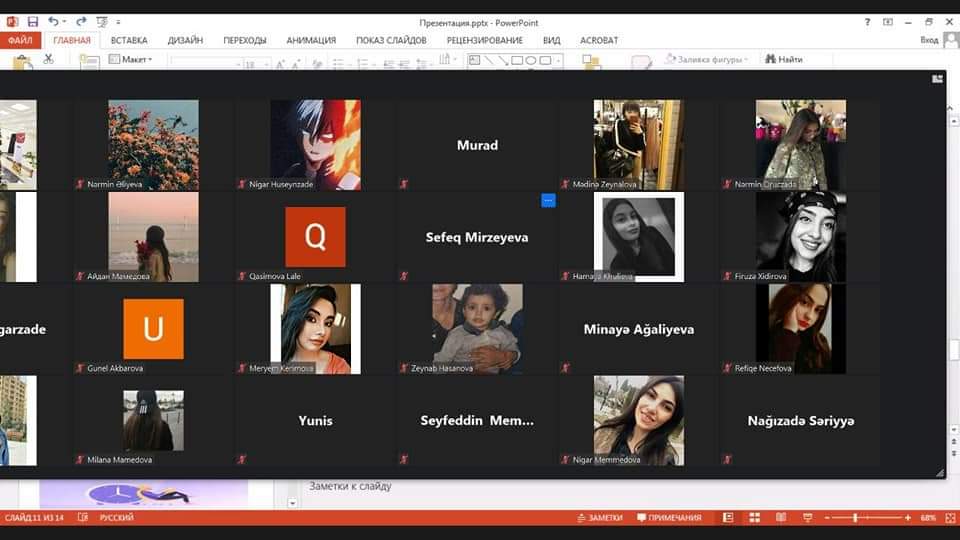Screen dimensions: 960x540
Task: Click the PowerPoint Help question mark
Action: (x=867, y=22)
